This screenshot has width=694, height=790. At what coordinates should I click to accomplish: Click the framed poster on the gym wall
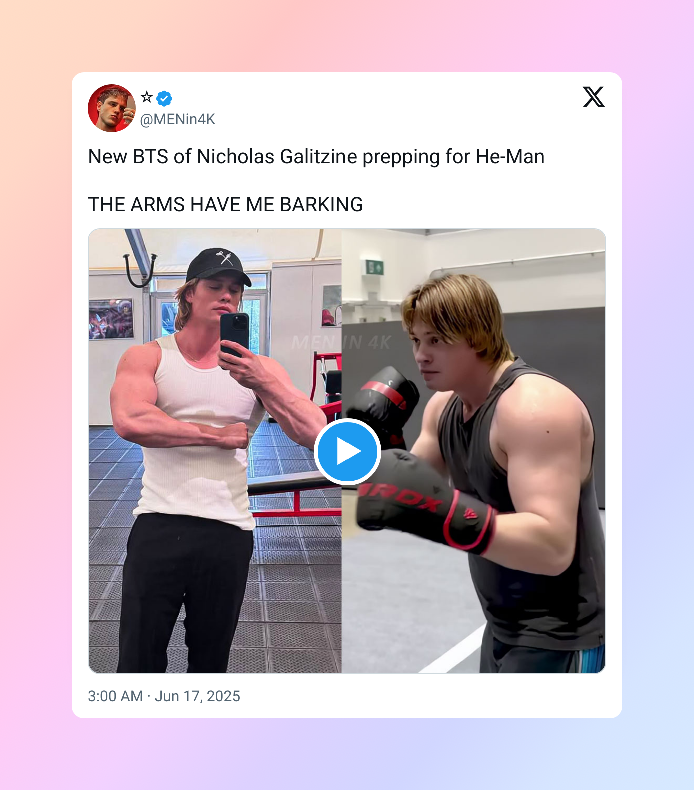[111, 319]
